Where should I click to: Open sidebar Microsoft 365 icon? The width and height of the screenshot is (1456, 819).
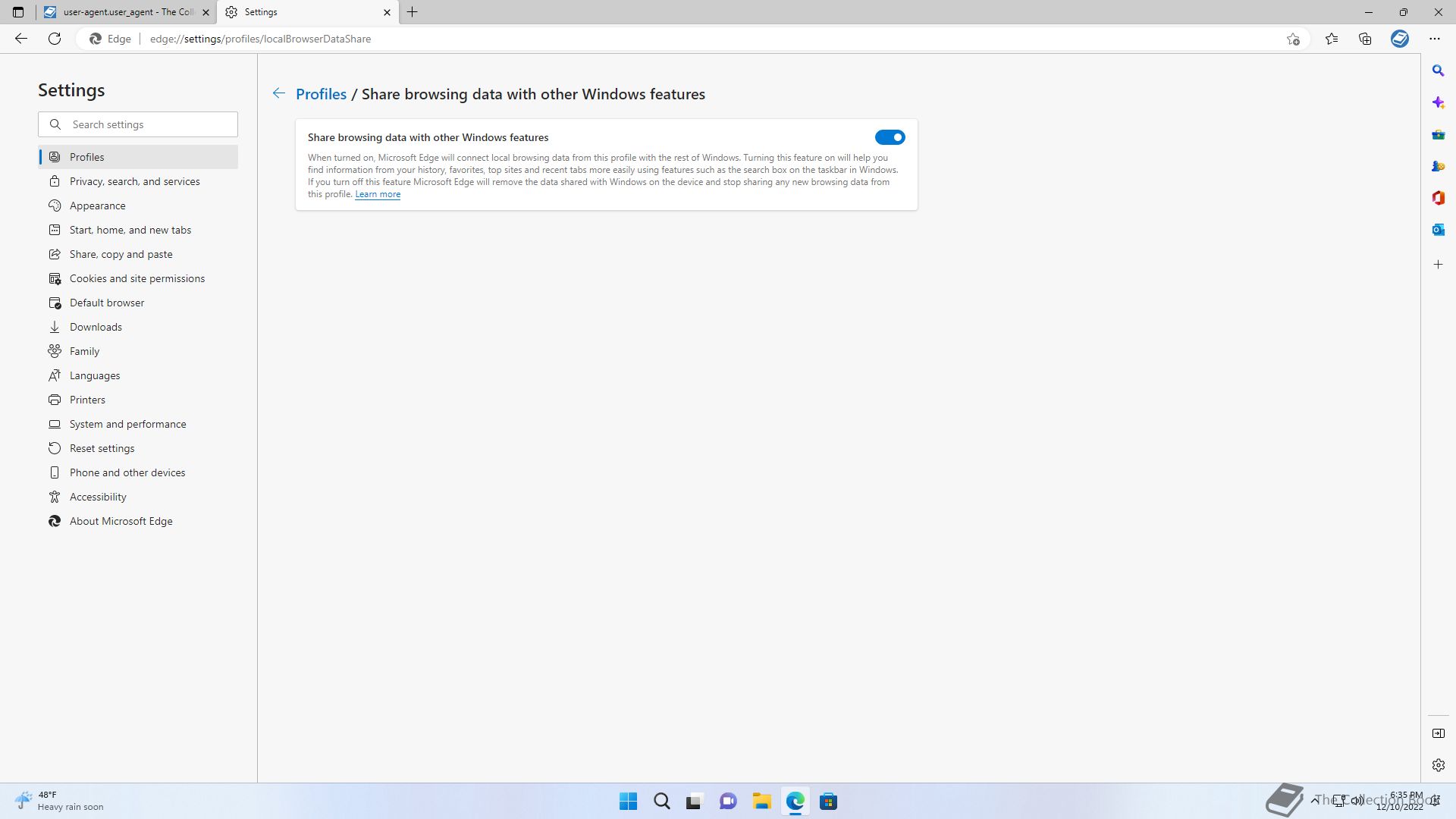pos(1439,198)
